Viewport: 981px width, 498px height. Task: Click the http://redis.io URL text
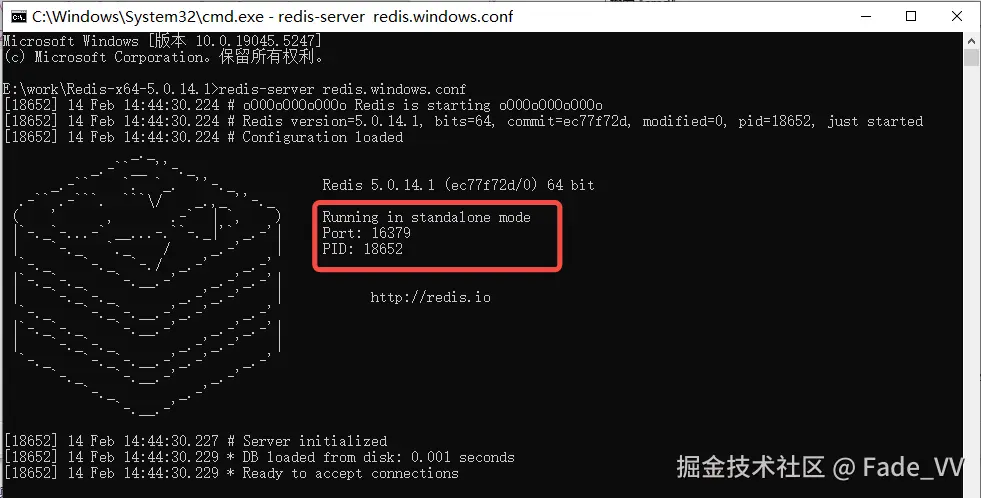pyautogui.click(x=430, y=297)
